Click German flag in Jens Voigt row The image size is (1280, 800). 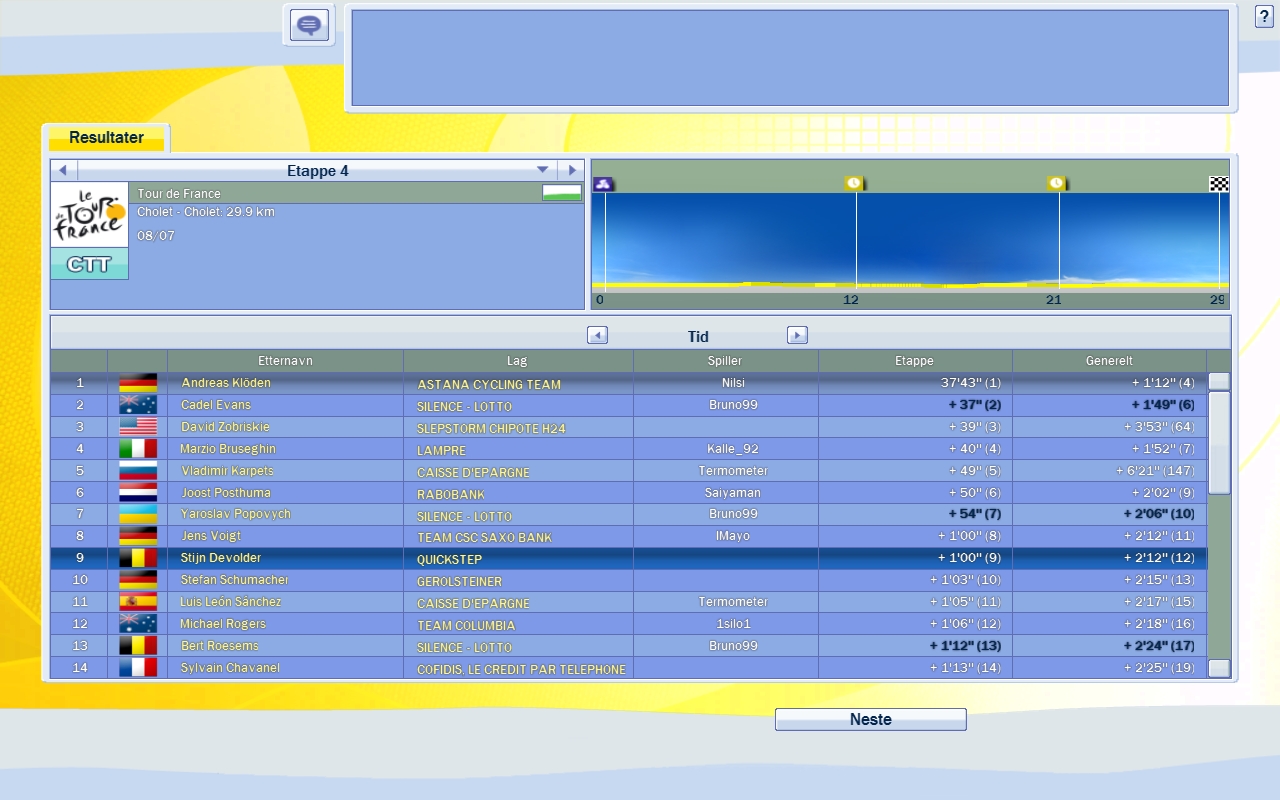click(138, 536)
